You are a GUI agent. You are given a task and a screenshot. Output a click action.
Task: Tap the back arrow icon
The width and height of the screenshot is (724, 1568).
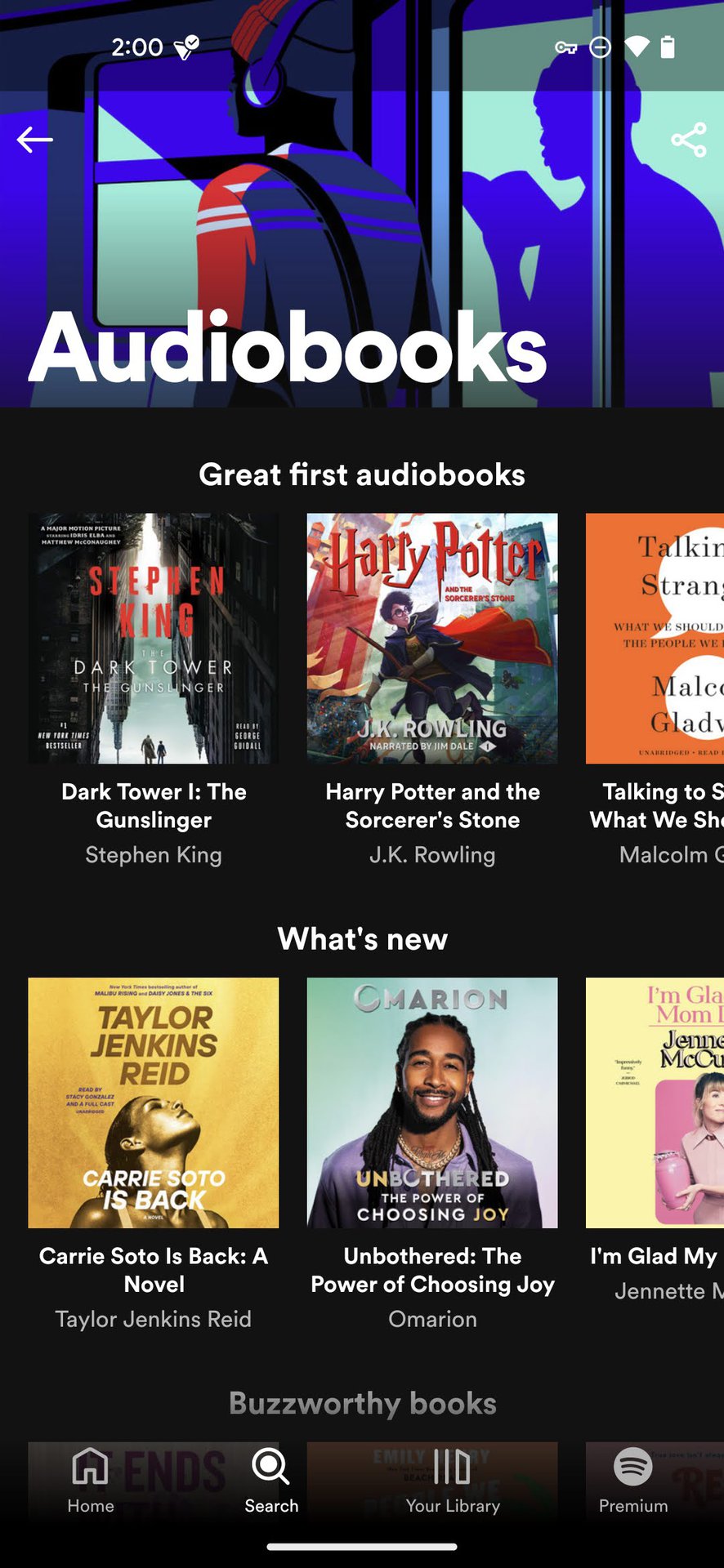(34, 140)
